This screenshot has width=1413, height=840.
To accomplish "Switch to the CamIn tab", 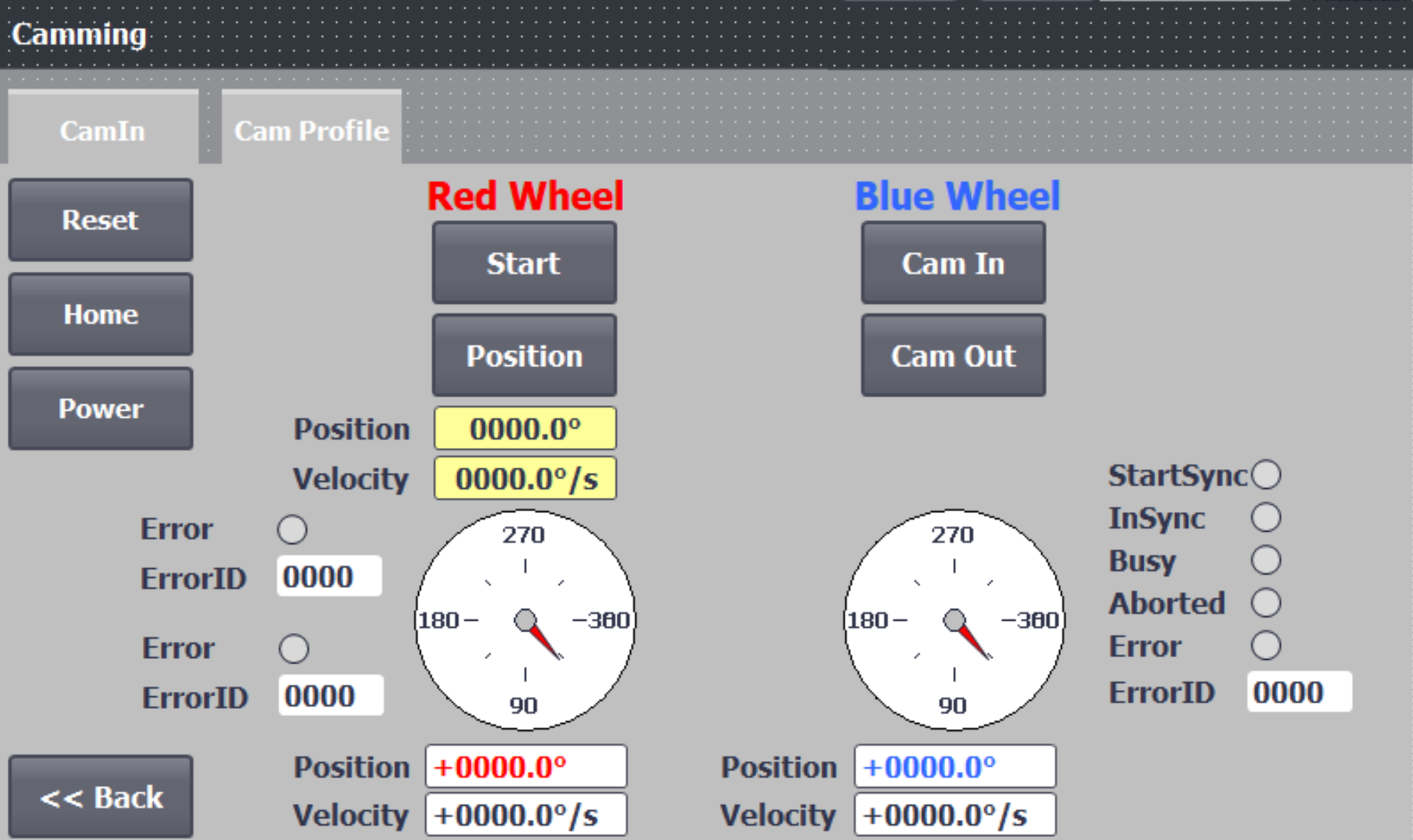I will pos(103,130).
